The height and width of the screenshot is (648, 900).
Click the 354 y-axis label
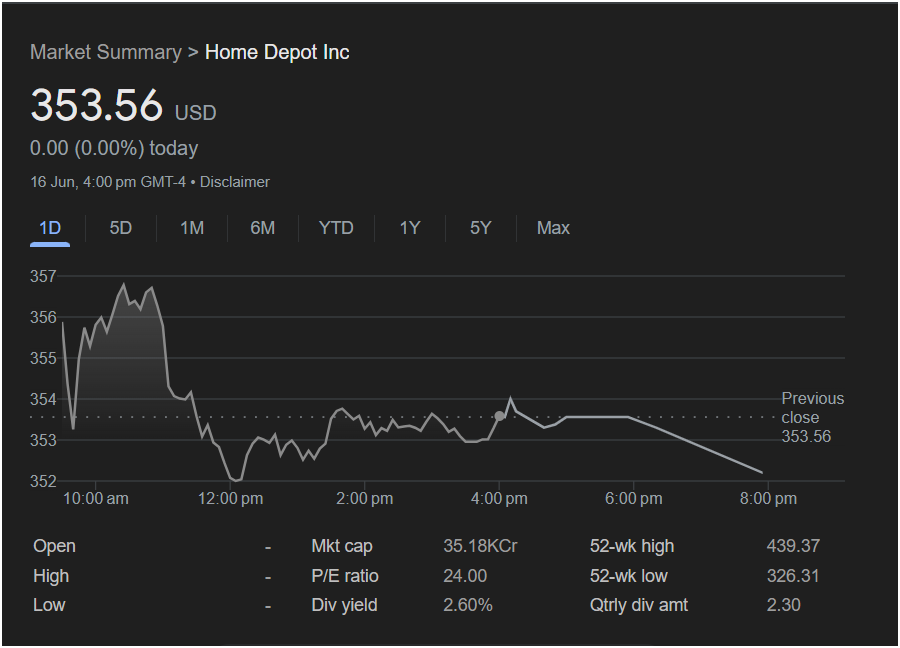coord(43,399)
